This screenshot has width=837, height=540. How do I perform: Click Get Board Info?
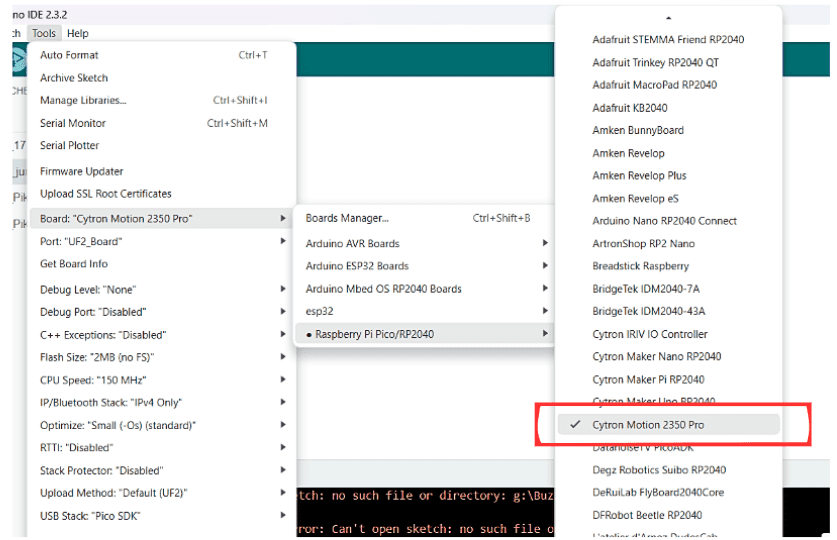pyautogui.click(x=74, y=264)
